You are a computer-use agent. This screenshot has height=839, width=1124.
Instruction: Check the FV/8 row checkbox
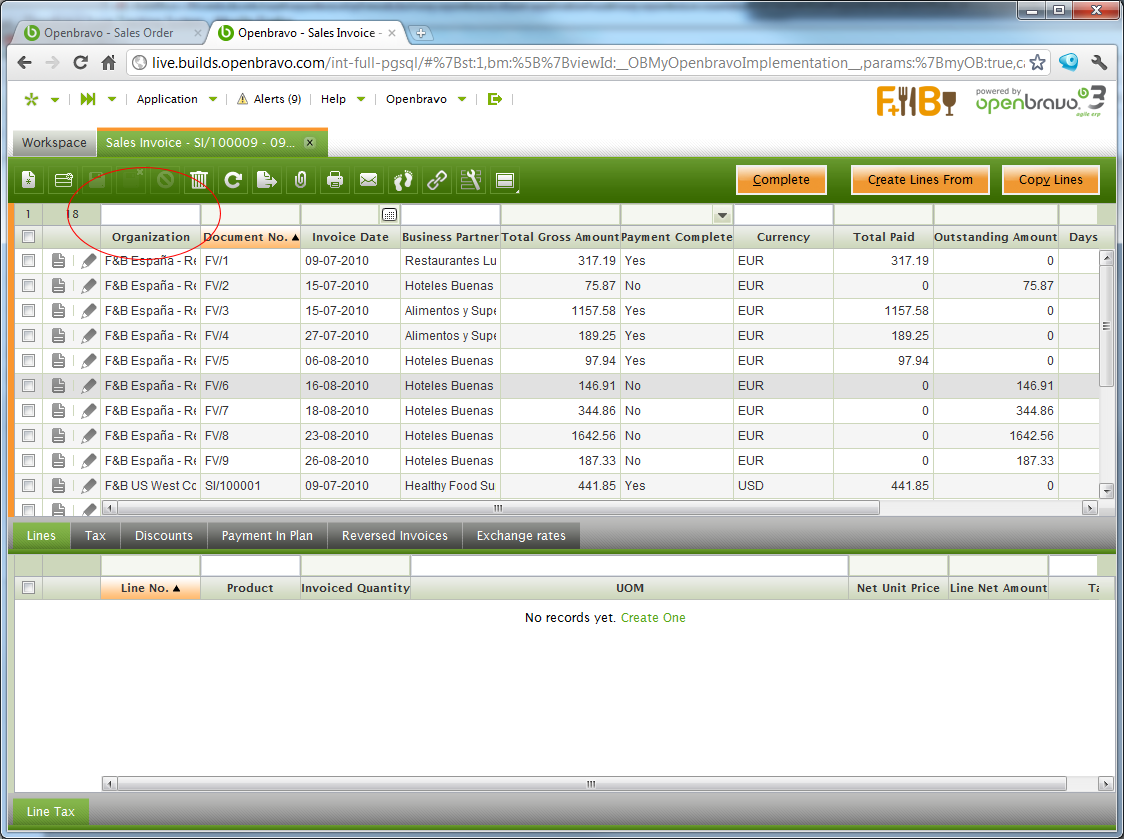tap(29, 436)
